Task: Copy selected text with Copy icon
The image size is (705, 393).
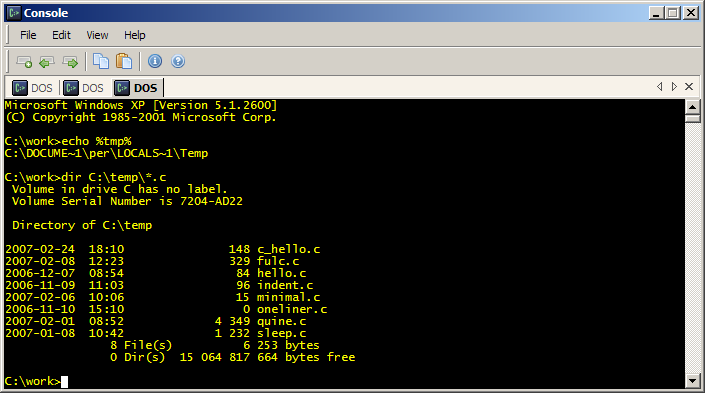Action: [x=101, y=61]
